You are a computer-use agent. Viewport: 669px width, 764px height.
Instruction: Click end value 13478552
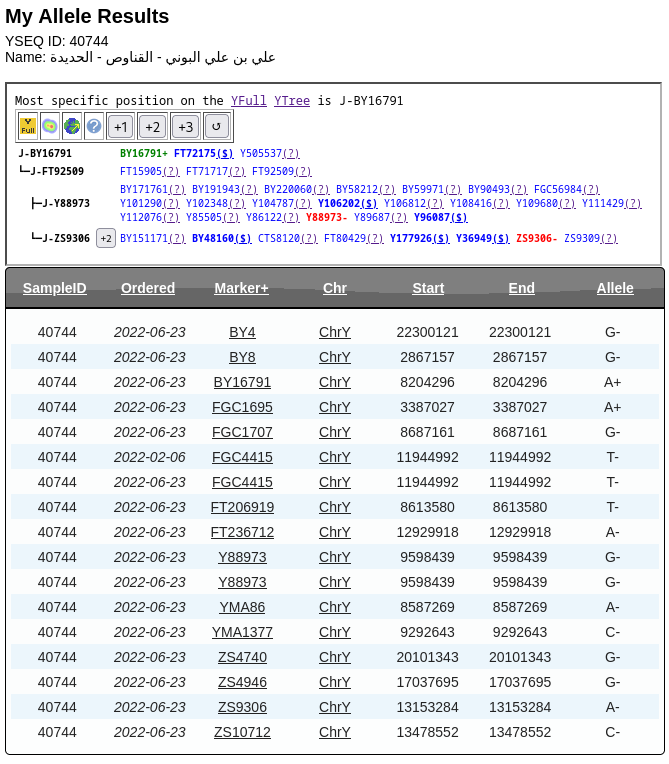point(520,732)
